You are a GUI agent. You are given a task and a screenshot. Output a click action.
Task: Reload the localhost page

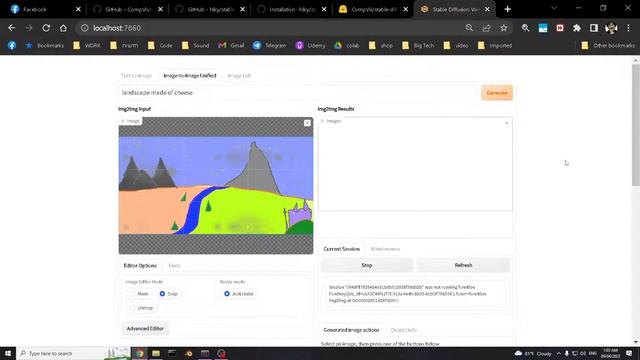(46, 28)
